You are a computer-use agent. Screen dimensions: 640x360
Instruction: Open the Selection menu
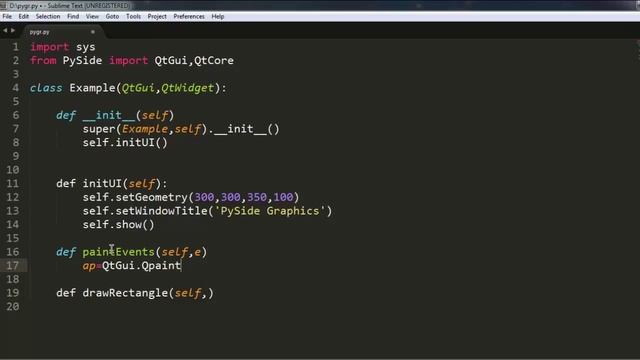point(48,16)
